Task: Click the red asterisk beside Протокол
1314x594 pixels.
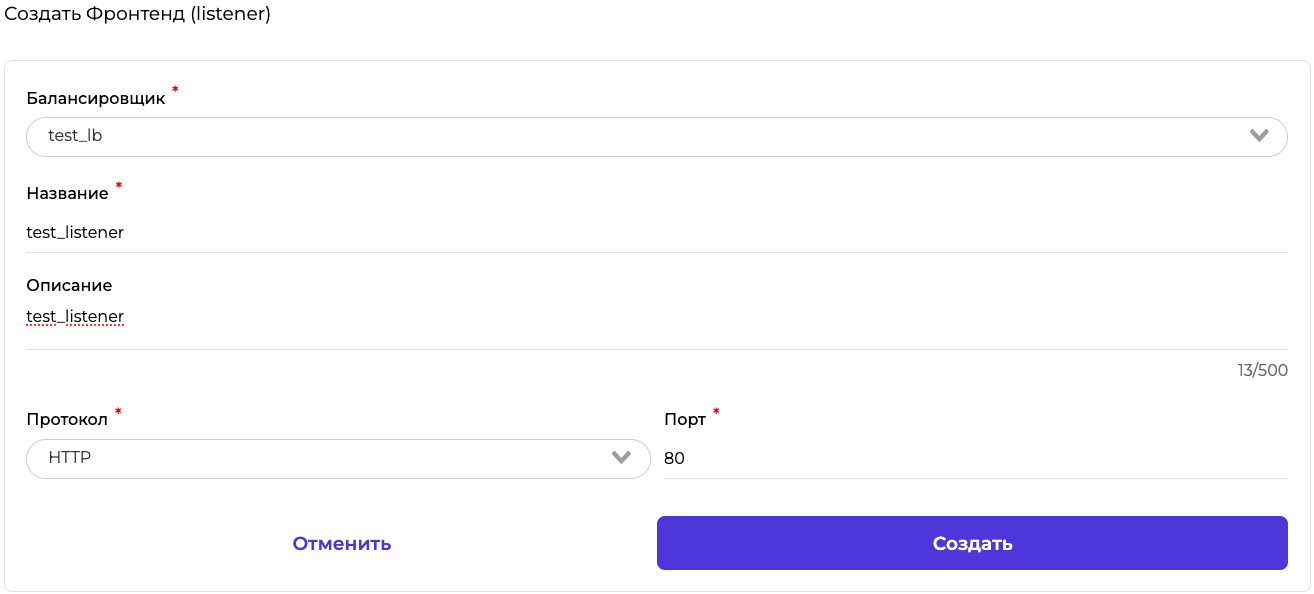Action: click(118, 412)
